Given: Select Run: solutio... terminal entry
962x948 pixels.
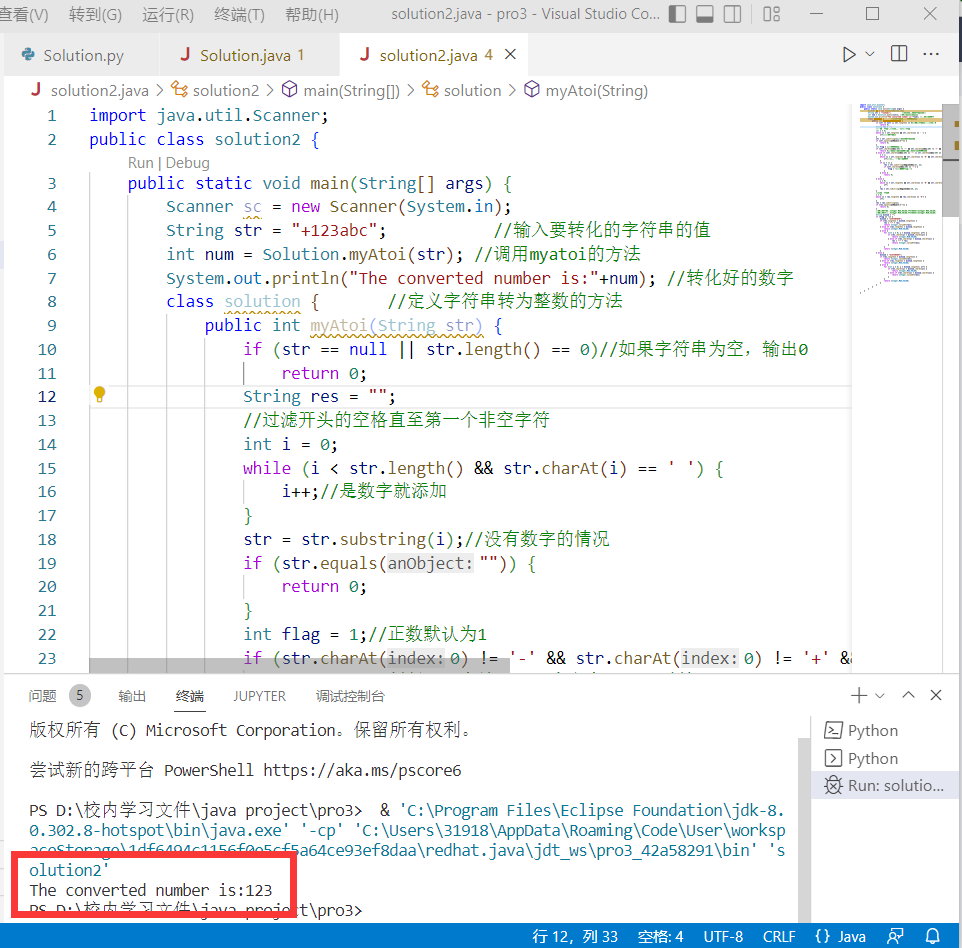Looking at the screenshot, I should (885, 785).
